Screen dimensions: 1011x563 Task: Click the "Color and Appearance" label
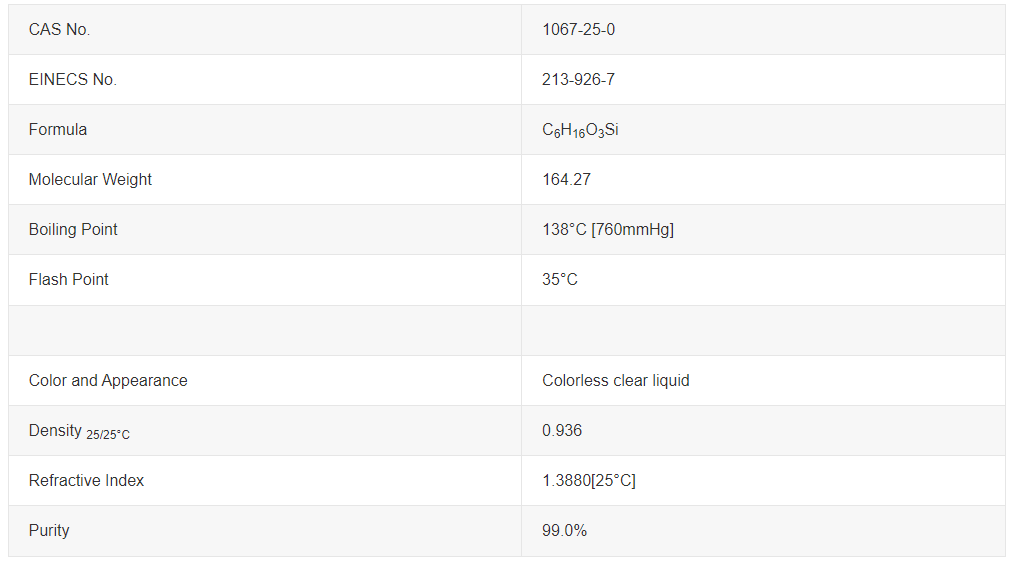(108, 381)
